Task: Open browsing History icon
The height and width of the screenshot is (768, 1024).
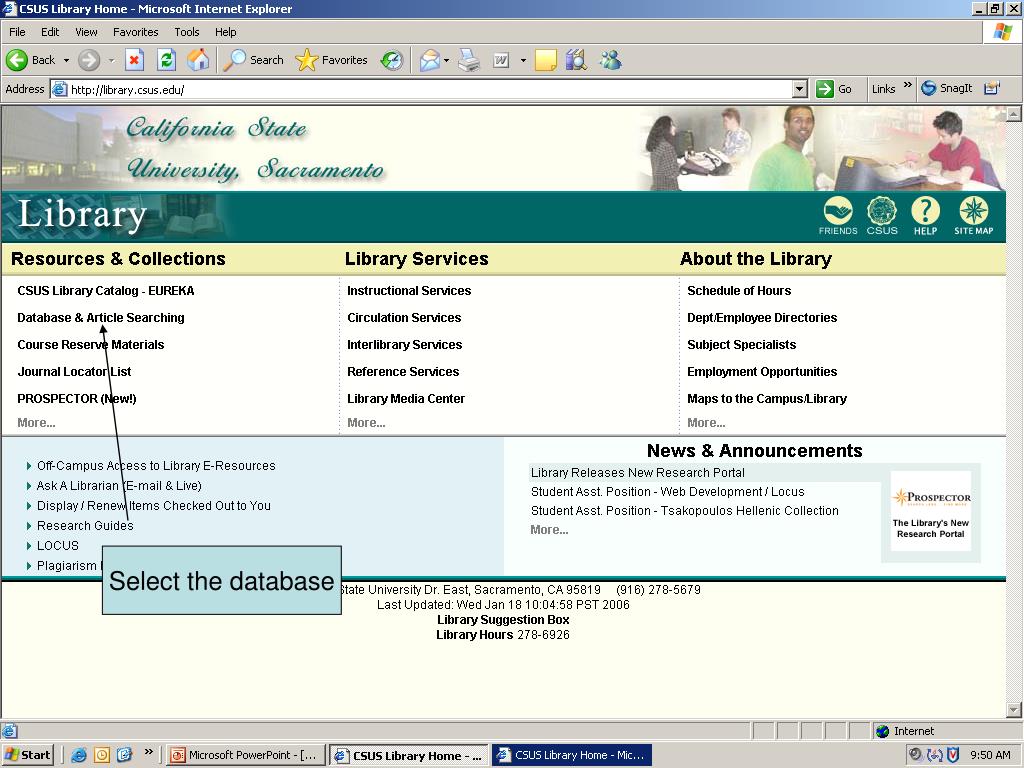Action: (392, 60)
